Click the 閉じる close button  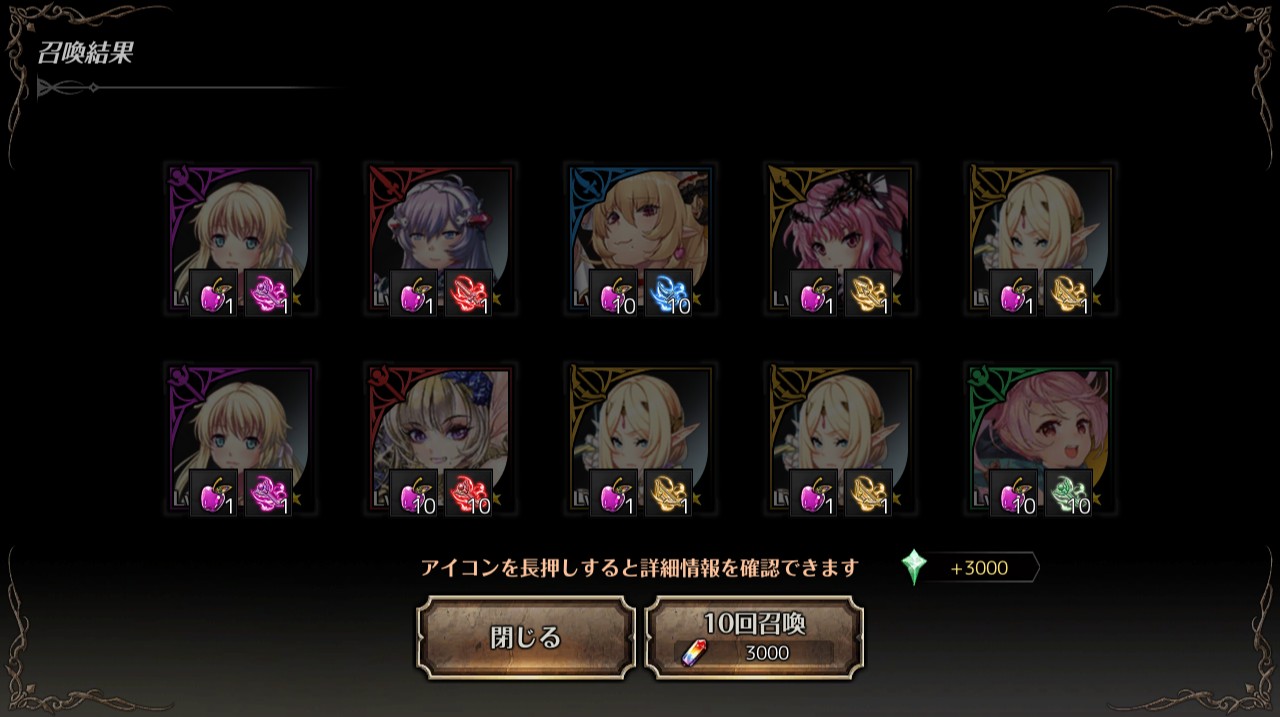526,638
